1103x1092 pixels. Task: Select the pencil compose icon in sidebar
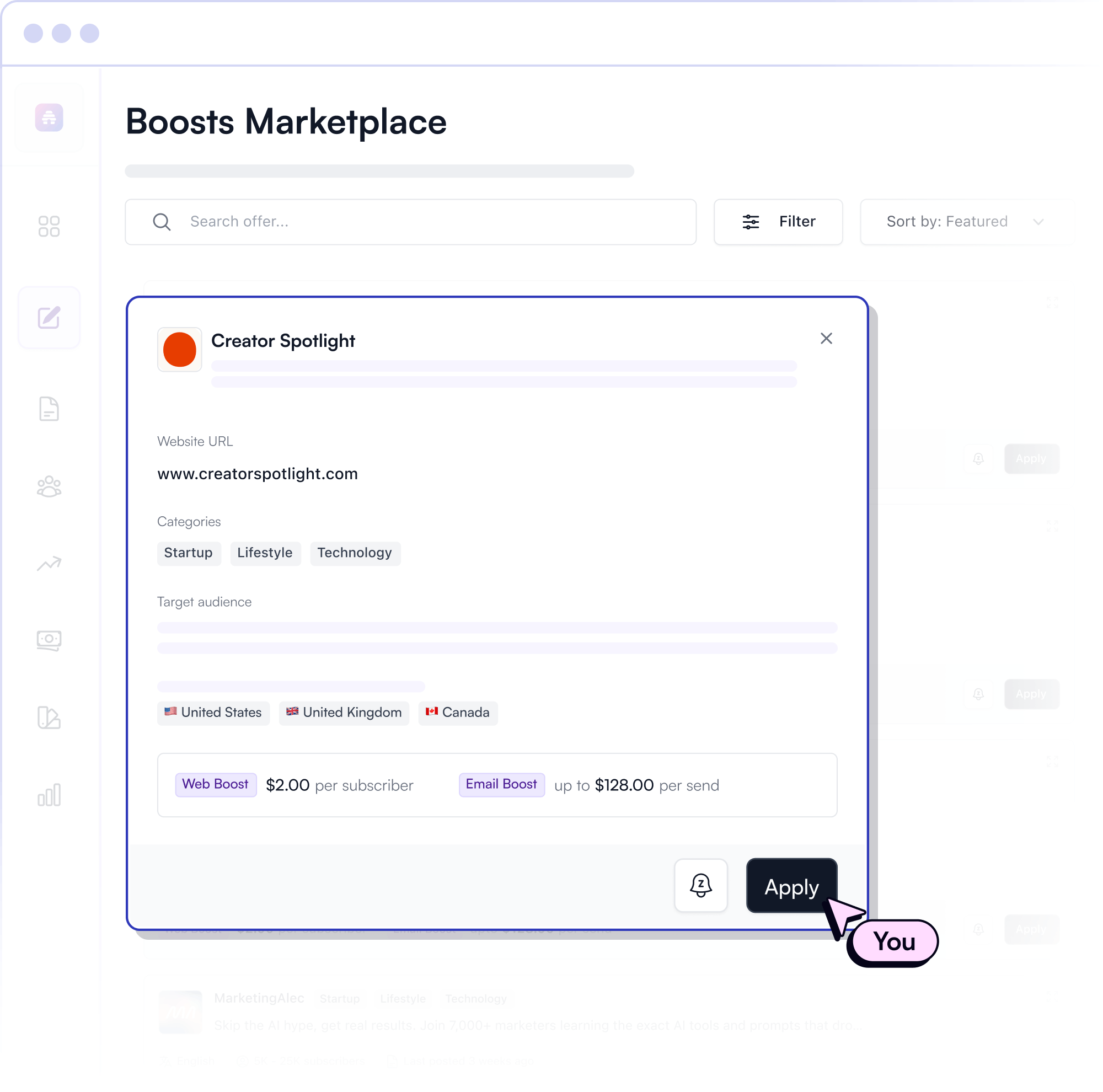(x=49, y=318)
